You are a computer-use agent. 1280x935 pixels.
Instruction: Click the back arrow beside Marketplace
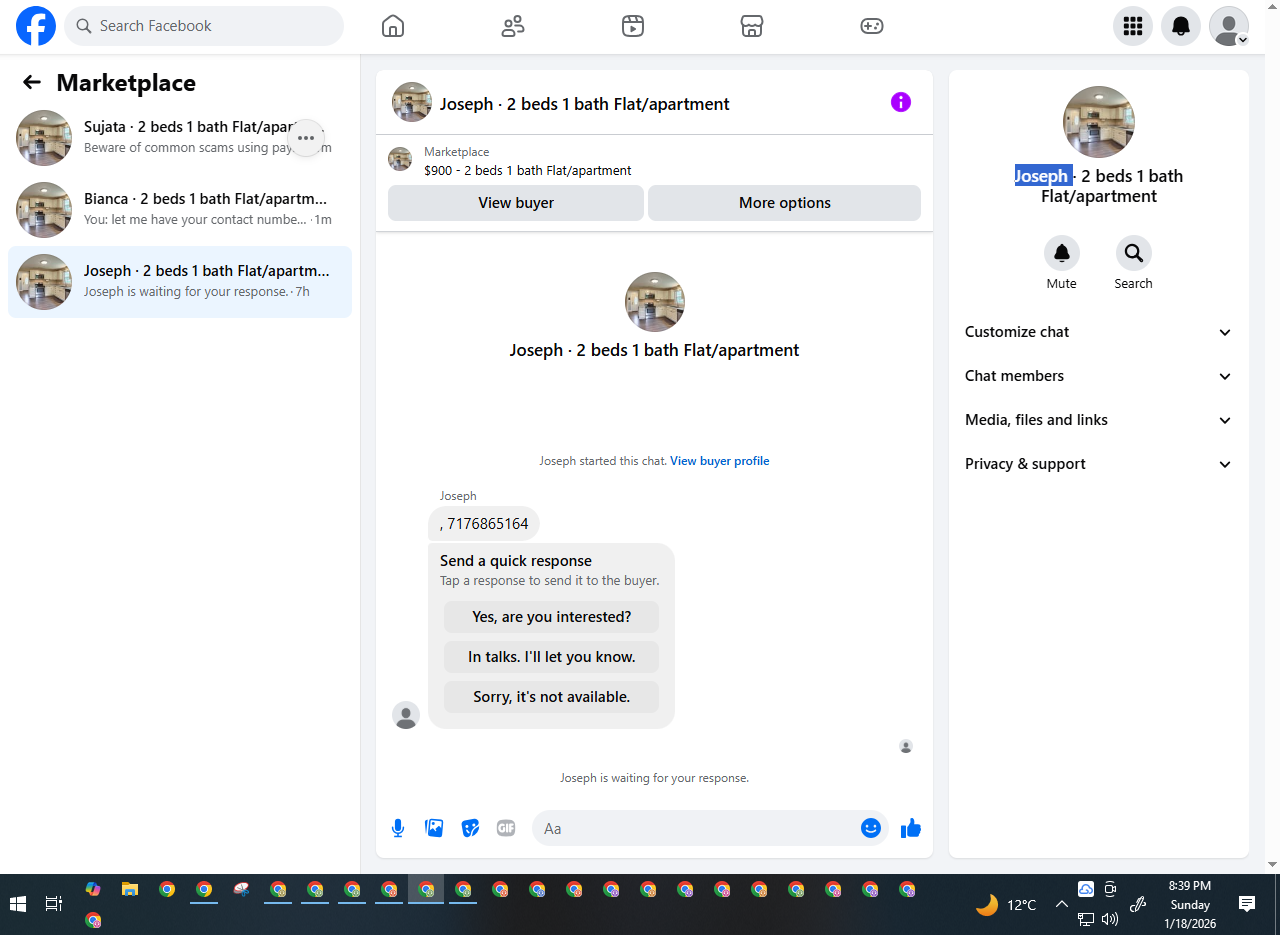(x=32, y=82)
